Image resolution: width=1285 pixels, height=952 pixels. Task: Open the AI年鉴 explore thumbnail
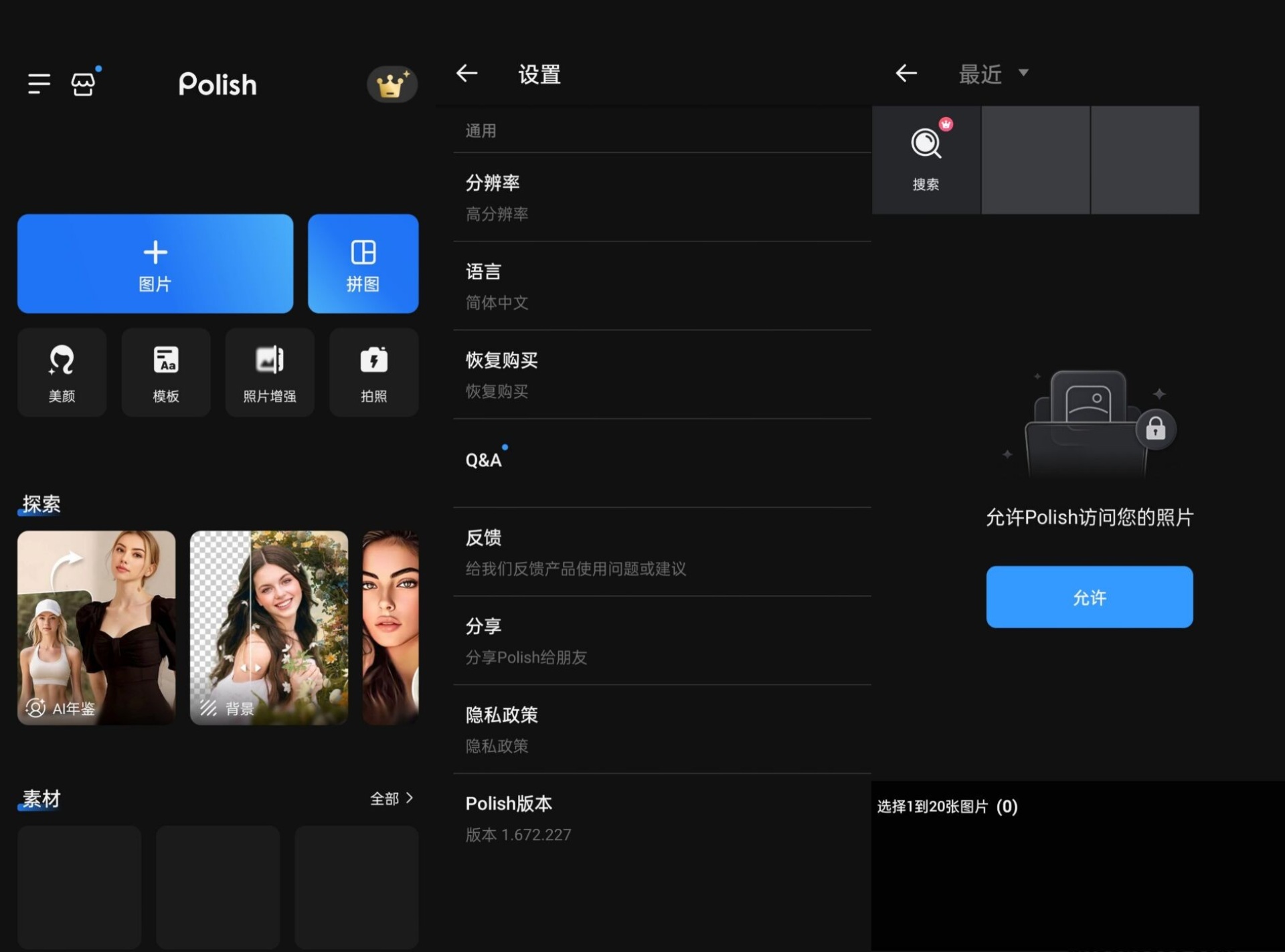(x=96, y=628)
